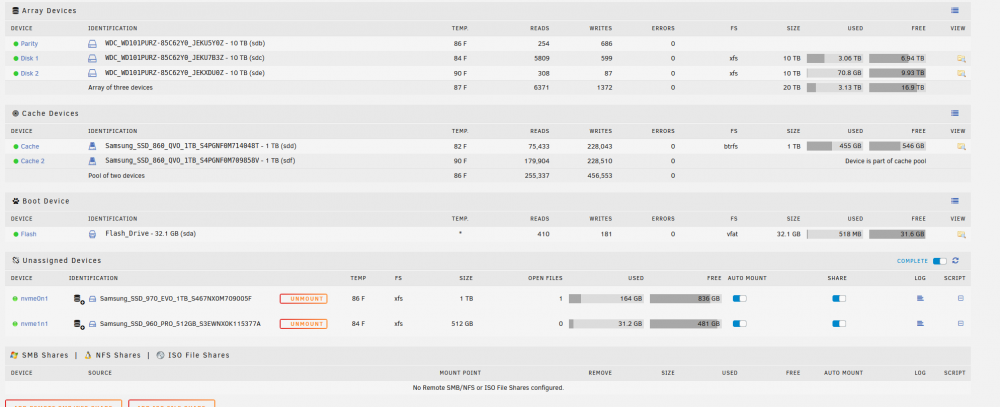This screenshot has width=1000, height=407.
Task: Open the Flash boot device link
Action: tap(29, 234)
